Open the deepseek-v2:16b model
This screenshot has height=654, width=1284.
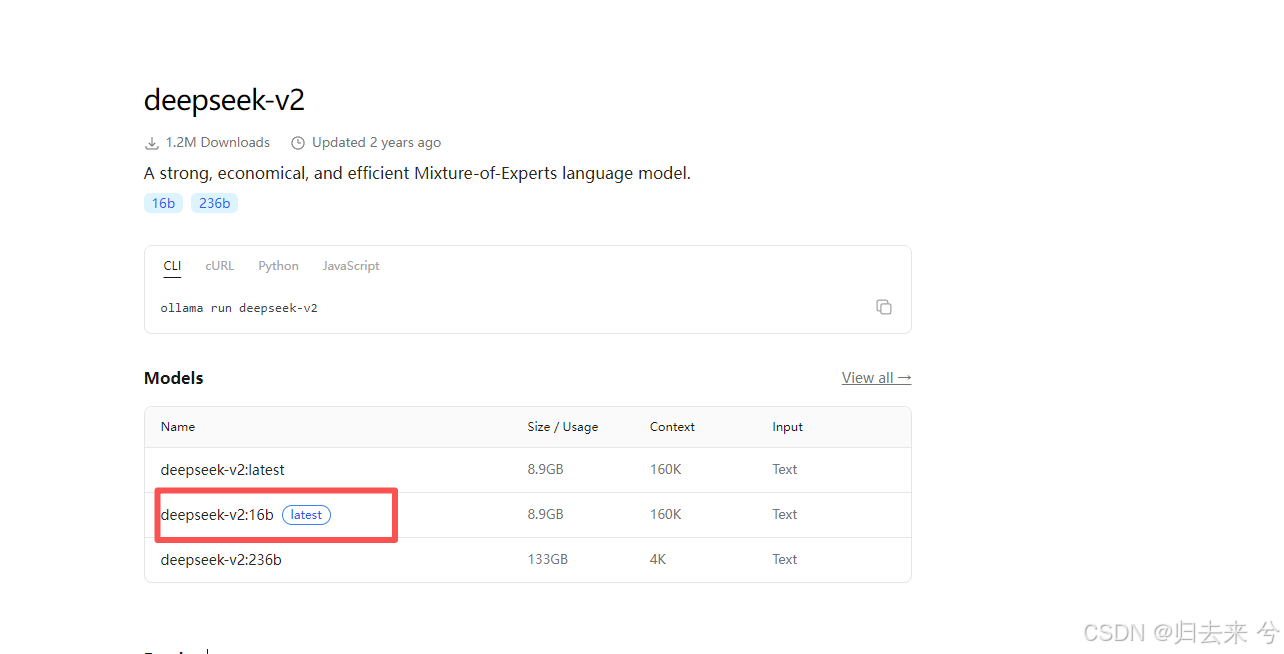click(x=217, y=515)
